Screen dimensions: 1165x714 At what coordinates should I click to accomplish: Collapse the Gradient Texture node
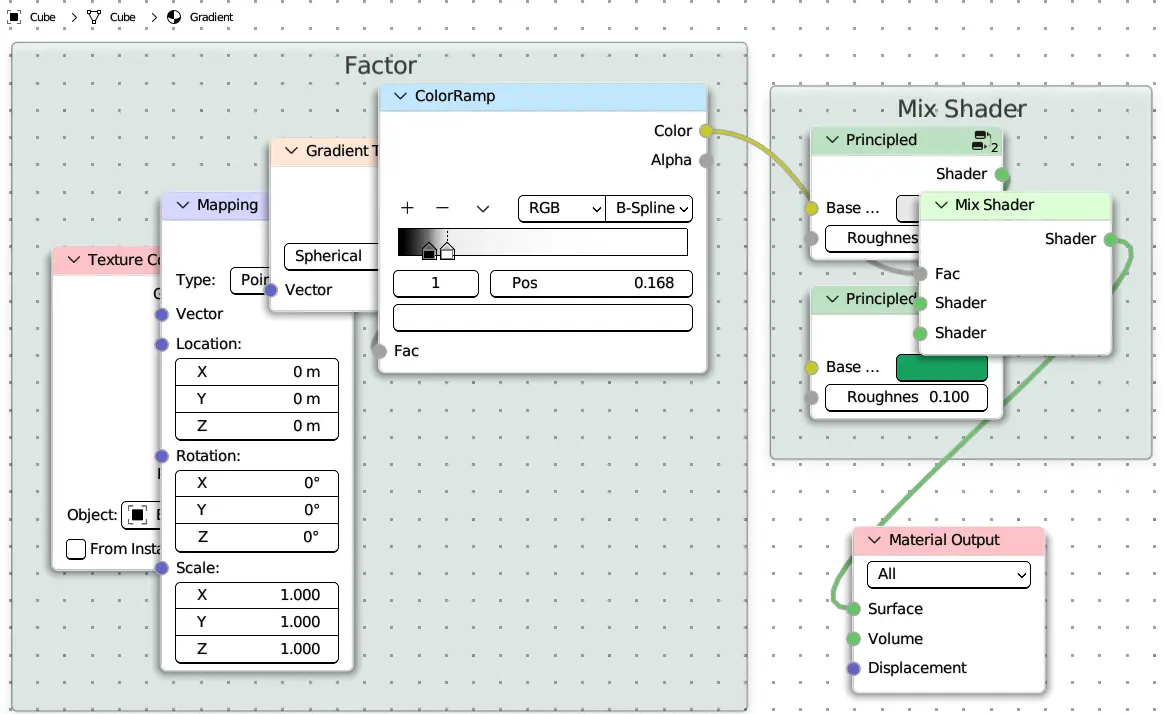click(291, 151)
